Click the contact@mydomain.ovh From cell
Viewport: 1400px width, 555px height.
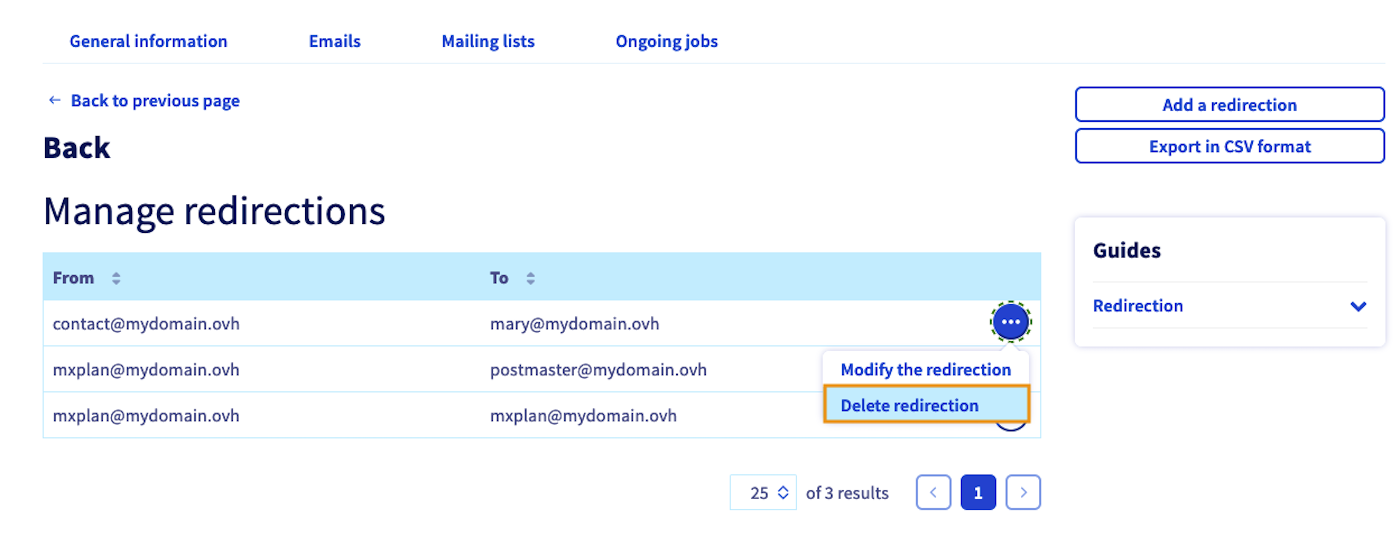[146, 324]
